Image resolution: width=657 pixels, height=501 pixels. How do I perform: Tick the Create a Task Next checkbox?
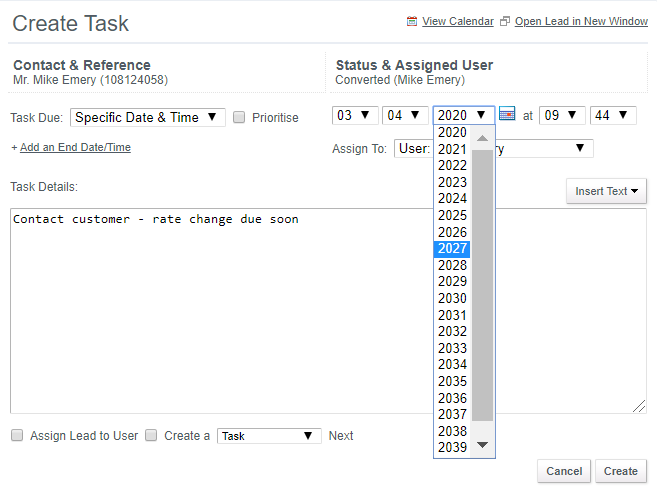(x=151, y=435)
